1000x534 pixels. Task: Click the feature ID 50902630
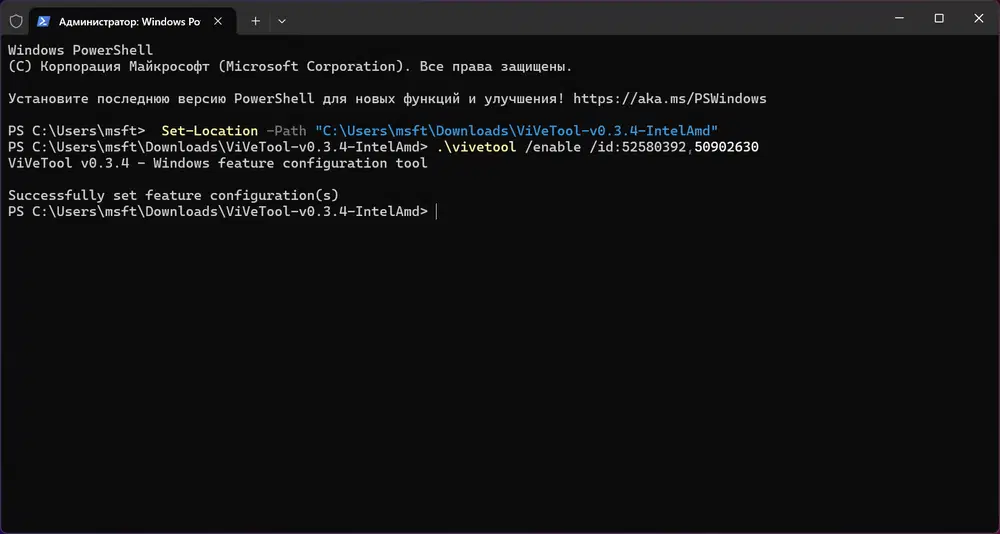tap(726, 147)
